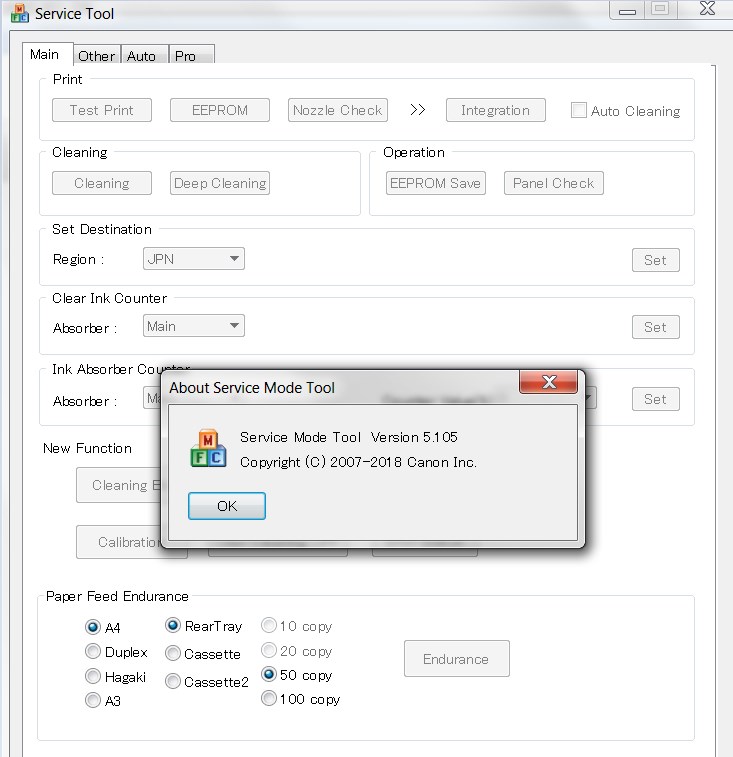Choose RearTray as paper source
The image size is (733, 757).
pos(173,626)
